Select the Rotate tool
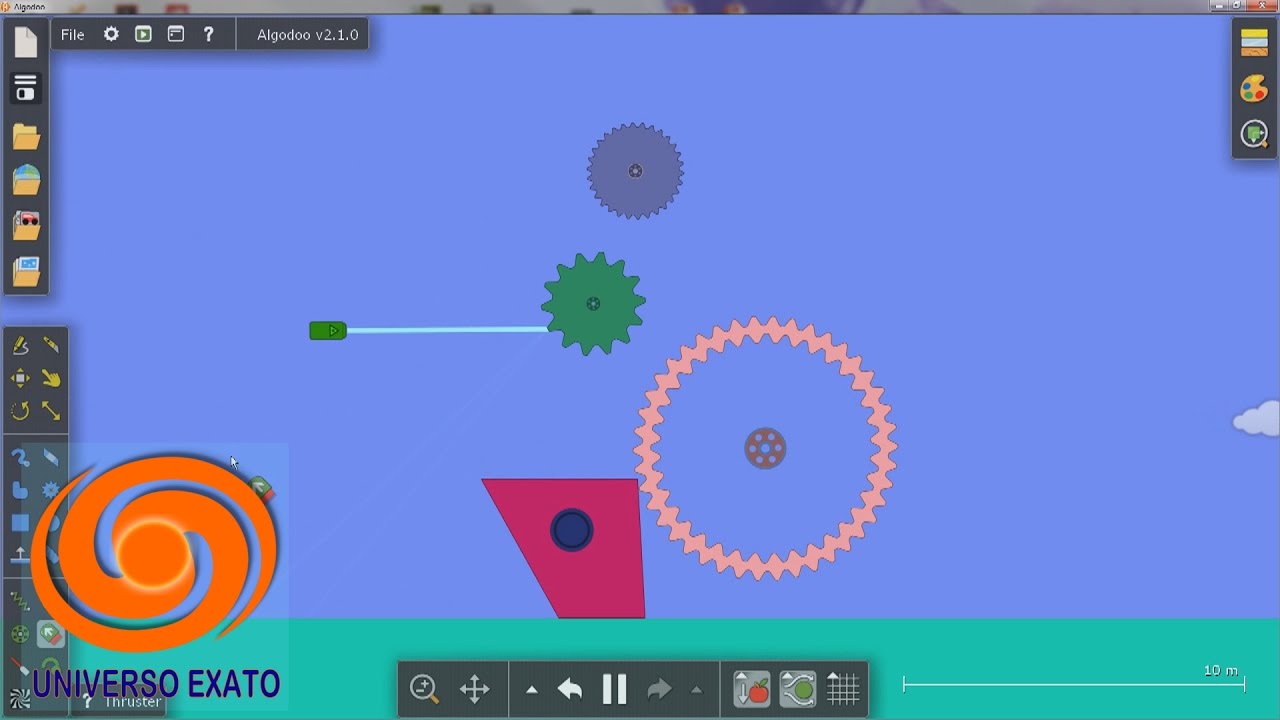This screenshot has width=1280, height=720. click(20, 411)
